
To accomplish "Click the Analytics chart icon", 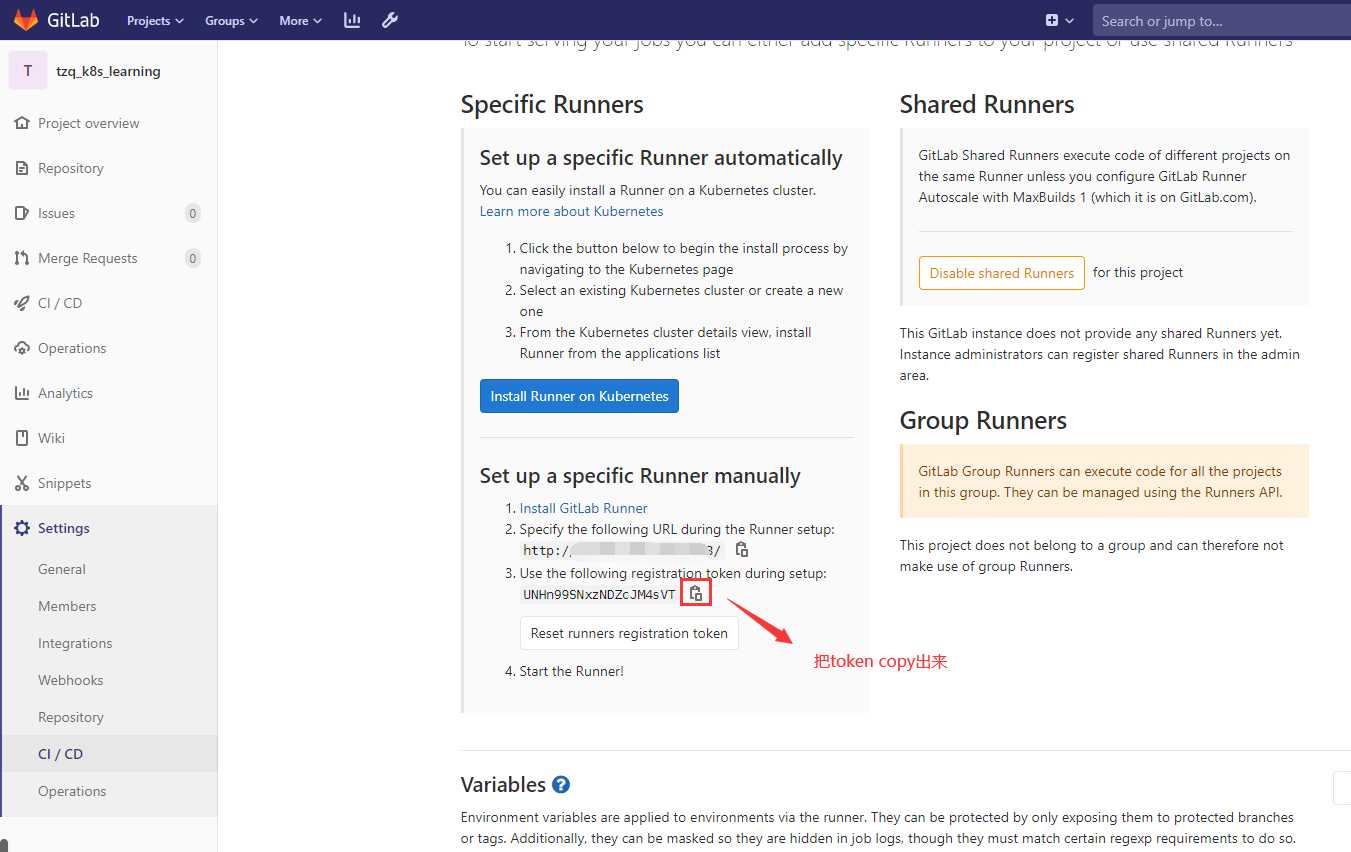I will coord(22,393).
